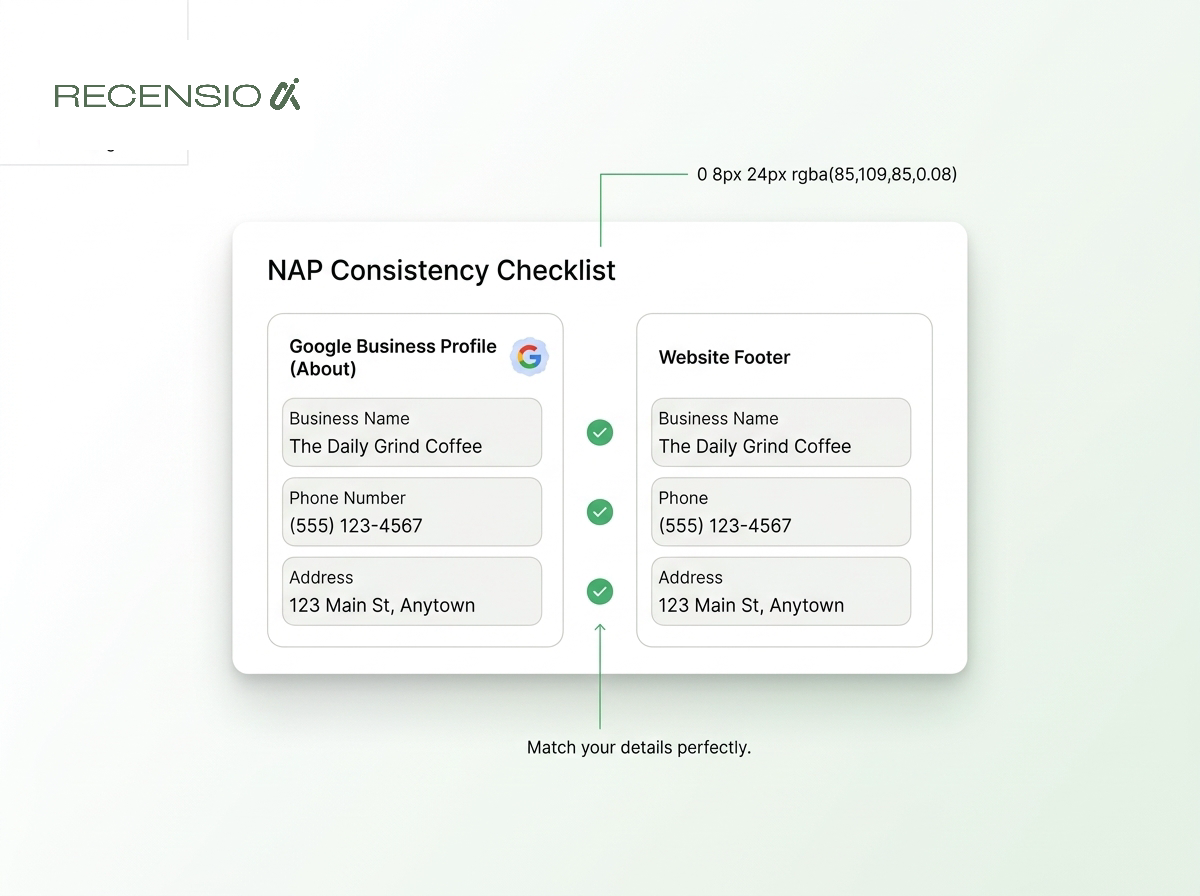The width and height of the screenshot is (1200, 896).
Task: Click the Recensio AI logo
Action: click(x=177, y=95)
